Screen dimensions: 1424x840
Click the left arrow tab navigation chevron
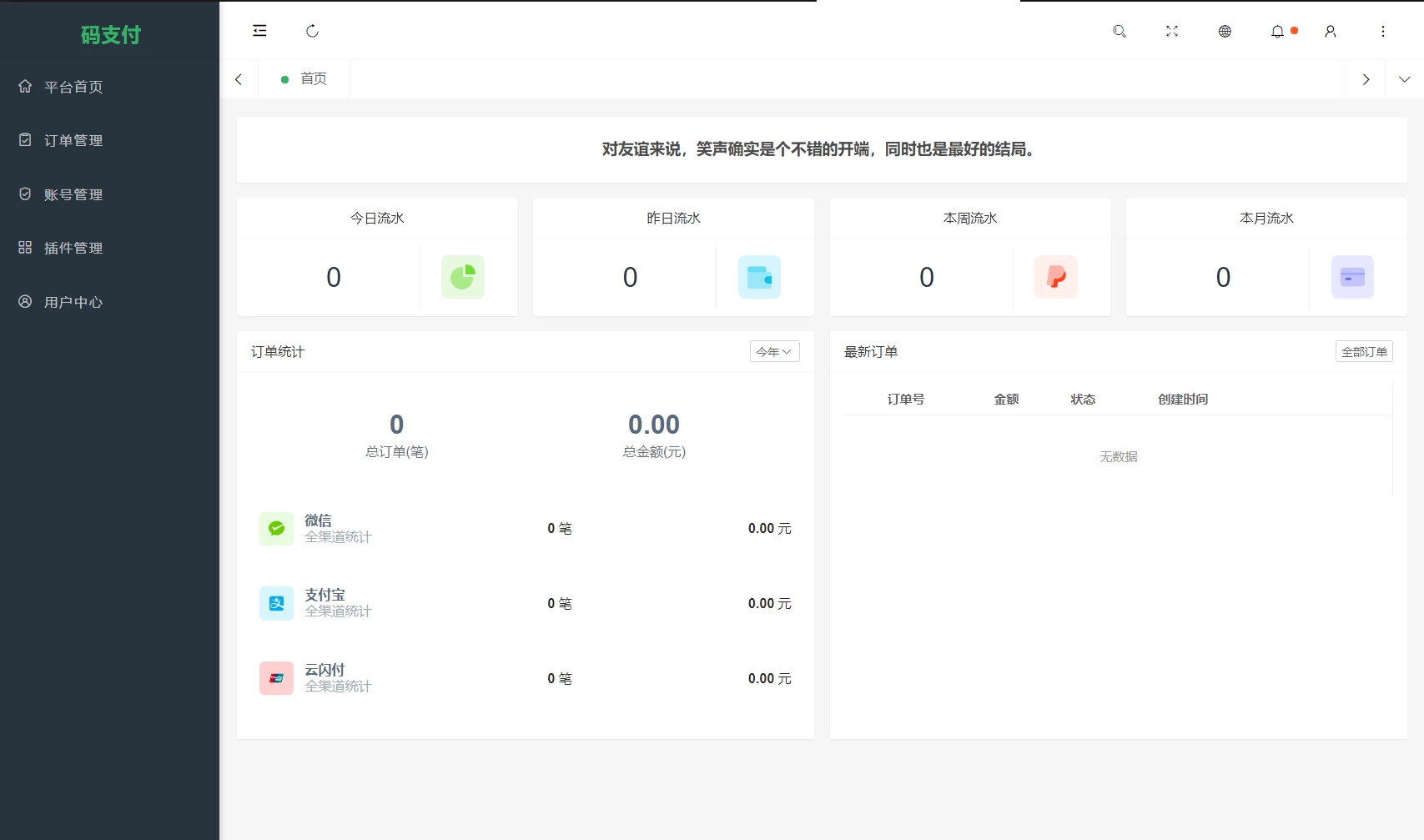click(239, 78)
